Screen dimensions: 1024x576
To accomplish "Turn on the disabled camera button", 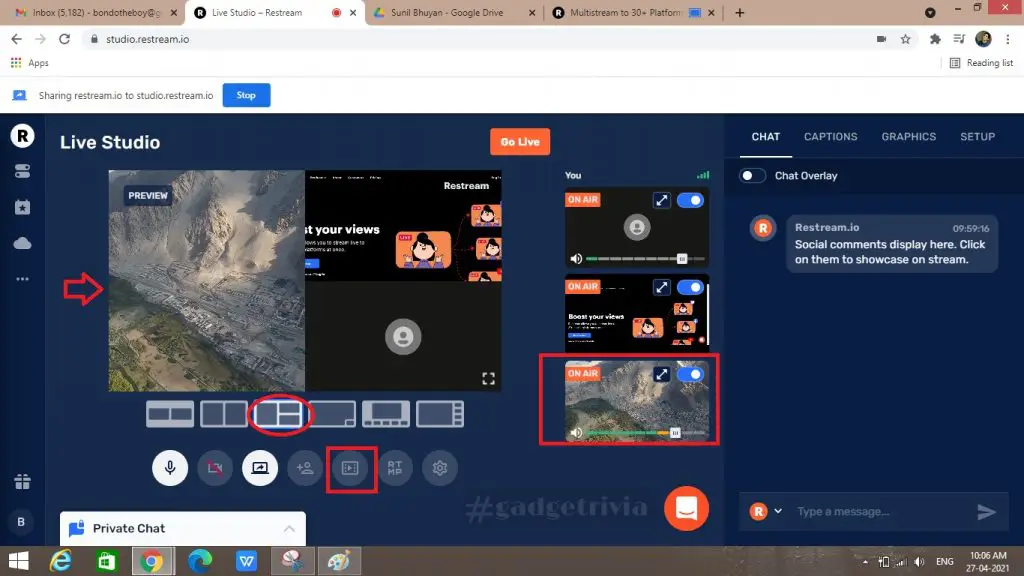I will pyautogui.click(x=215, y=468).
